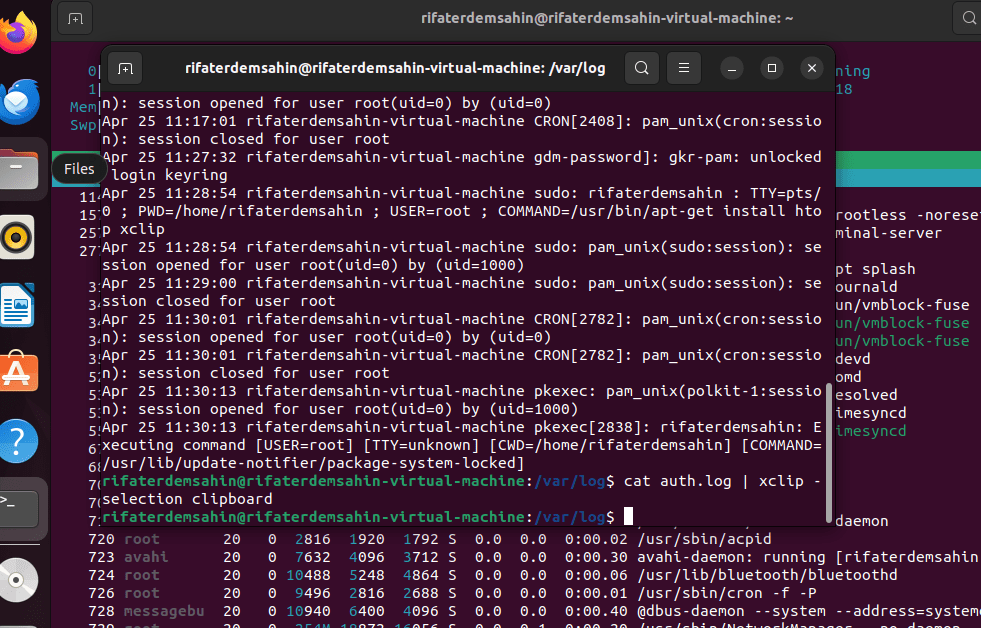The image size is (981, 628).
Task: Click 'gkr-pam: unlocked' log text
Action: 745,157
